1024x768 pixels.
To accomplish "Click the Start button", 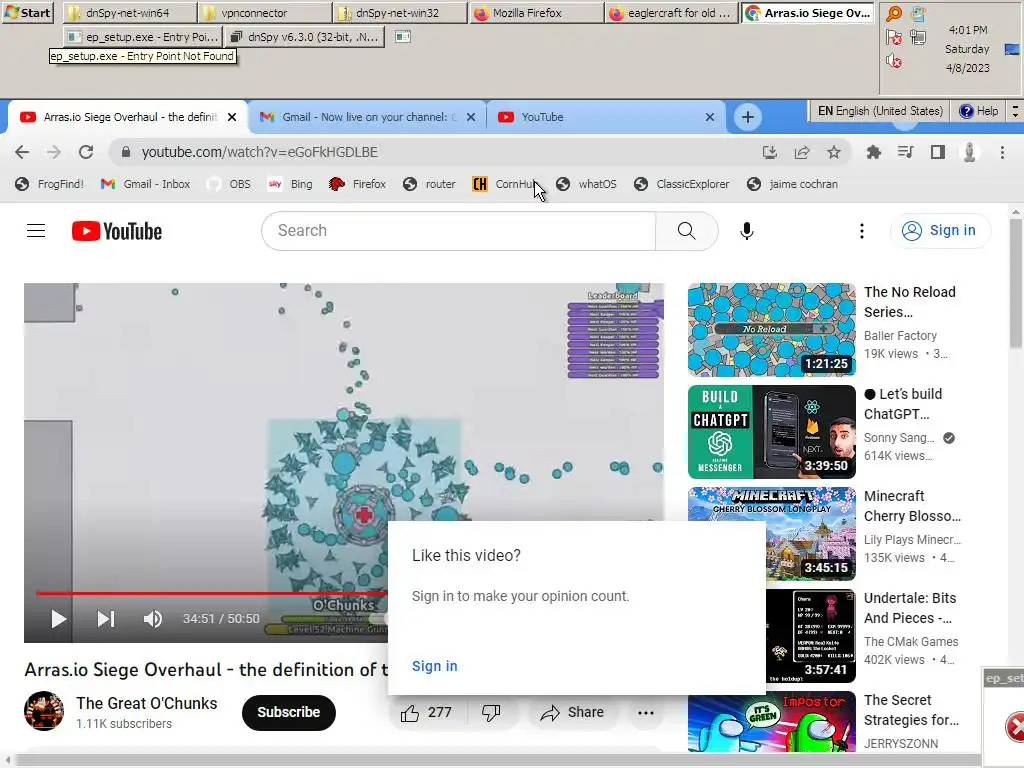I will tap(27, 12).
